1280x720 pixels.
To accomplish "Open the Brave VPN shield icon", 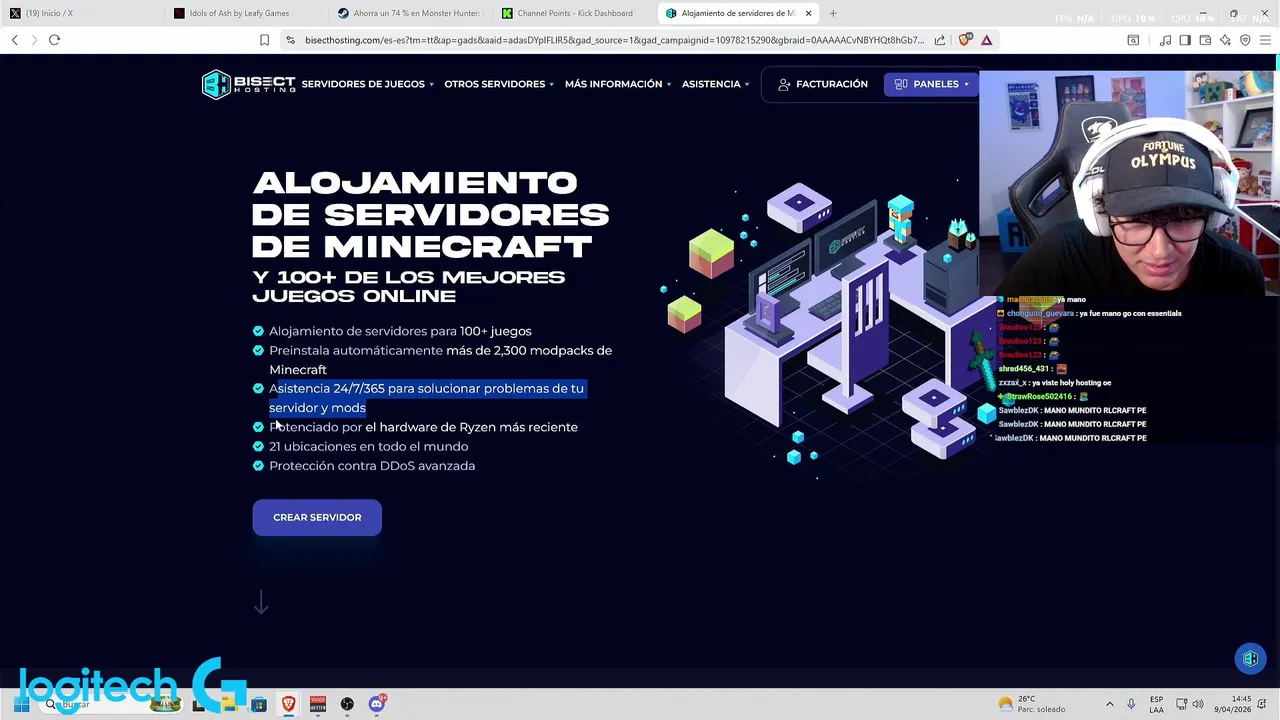I will click(1245, 40).
